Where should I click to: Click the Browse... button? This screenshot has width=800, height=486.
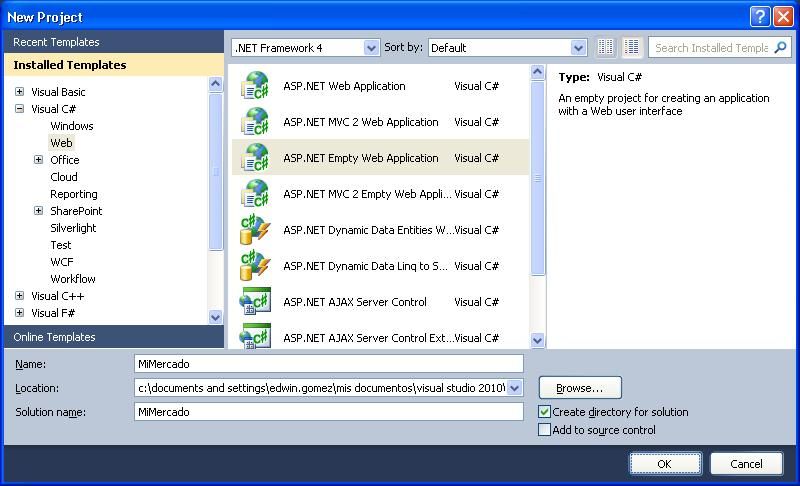point(580,388)
